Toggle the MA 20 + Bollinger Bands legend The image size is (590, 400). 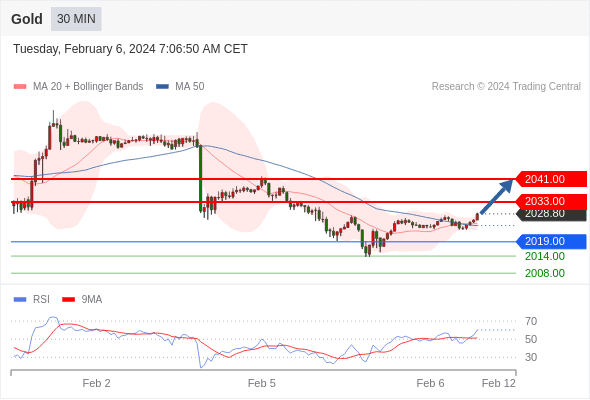click(78, 87)
